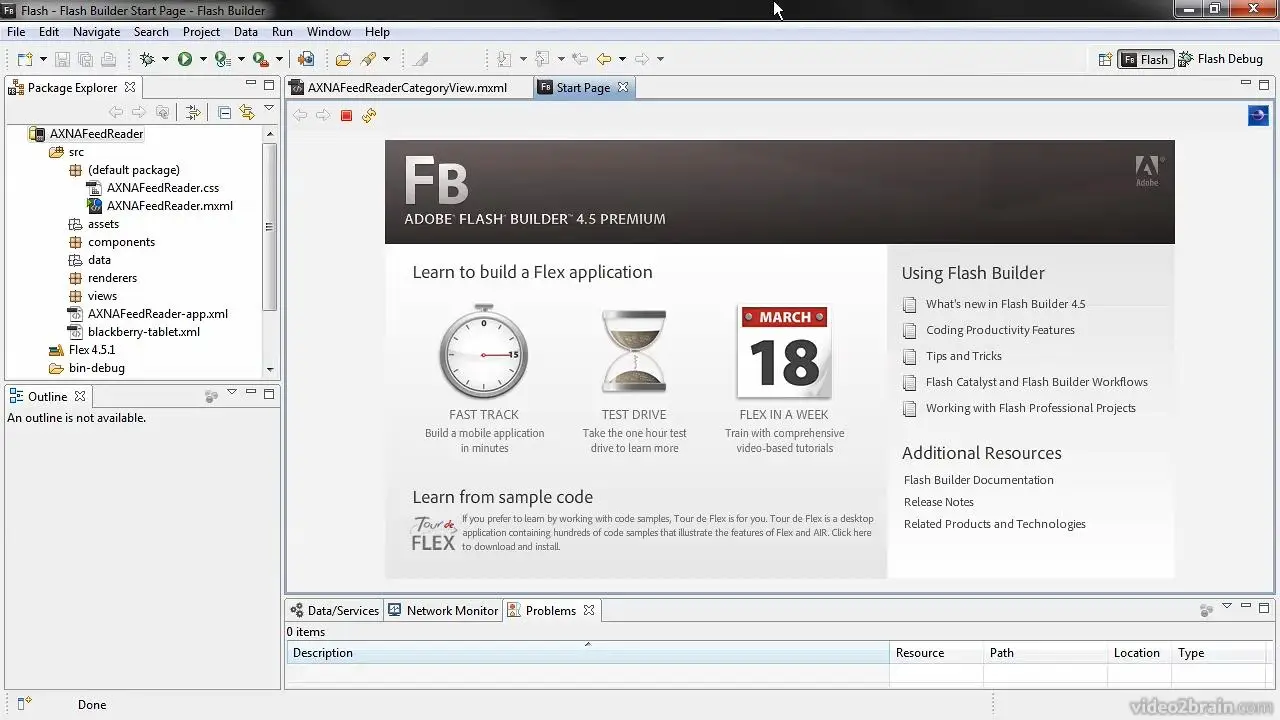Viewport: 1280px width, 720px height.
Task: Click the Save All icon
Action: (x=85, y=59)
